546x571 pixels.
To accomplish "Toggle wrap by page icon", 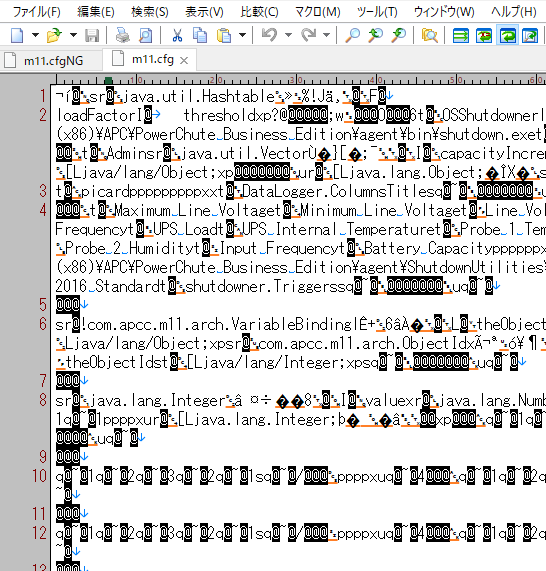I will [x=530, y=36].
